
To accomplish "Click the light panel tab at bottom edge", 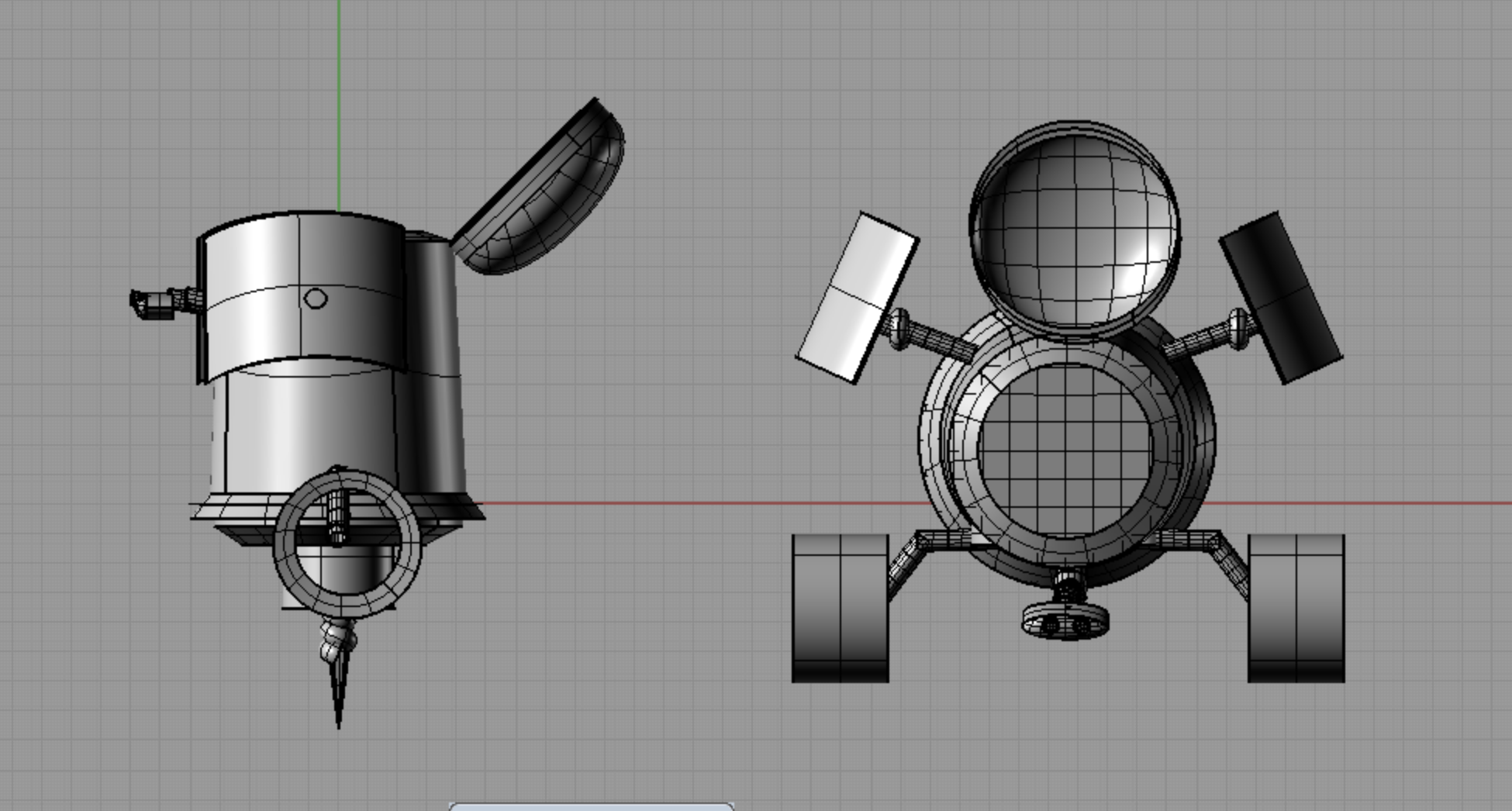I will pyautogui.click(x=591, y=806).
